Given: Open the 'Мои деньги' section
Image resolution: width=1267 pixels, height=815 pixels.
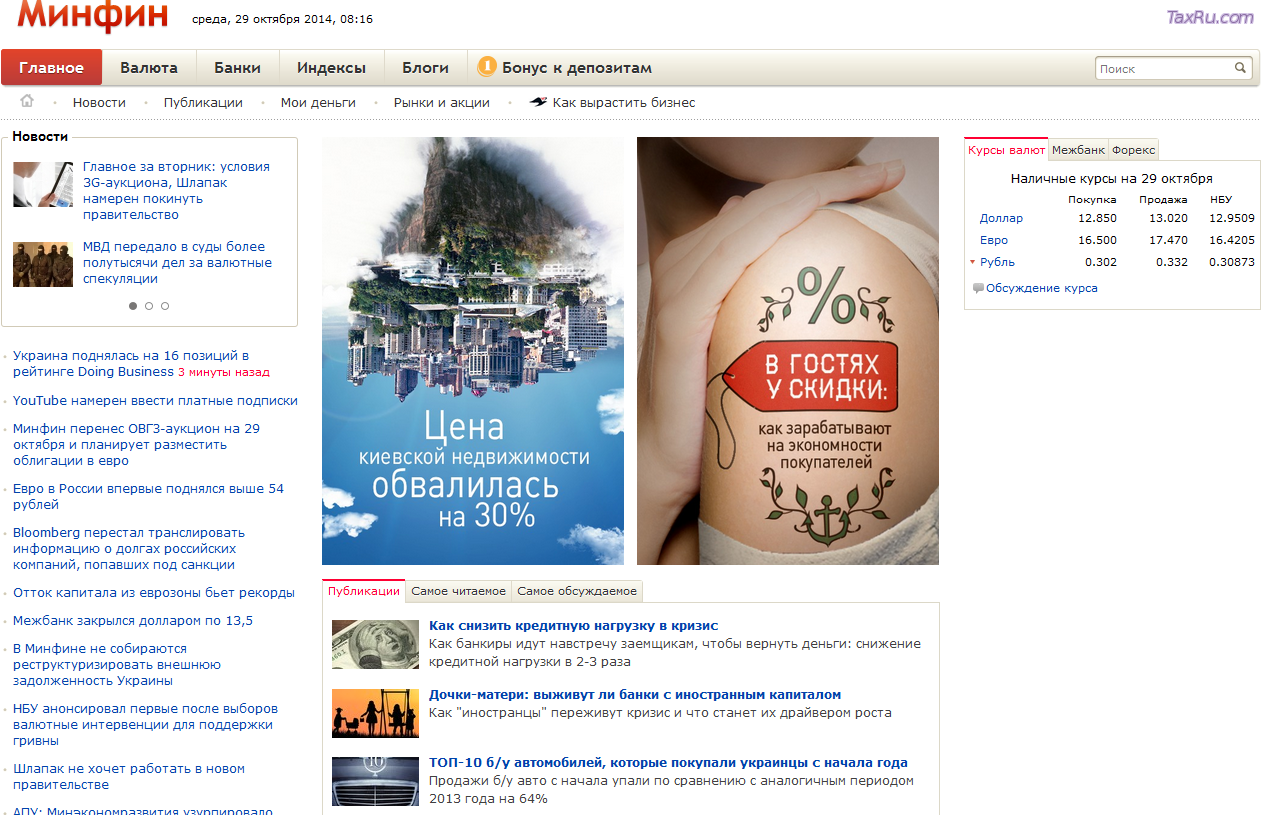Looking at the screenshot, I should [x=318, y=101].
